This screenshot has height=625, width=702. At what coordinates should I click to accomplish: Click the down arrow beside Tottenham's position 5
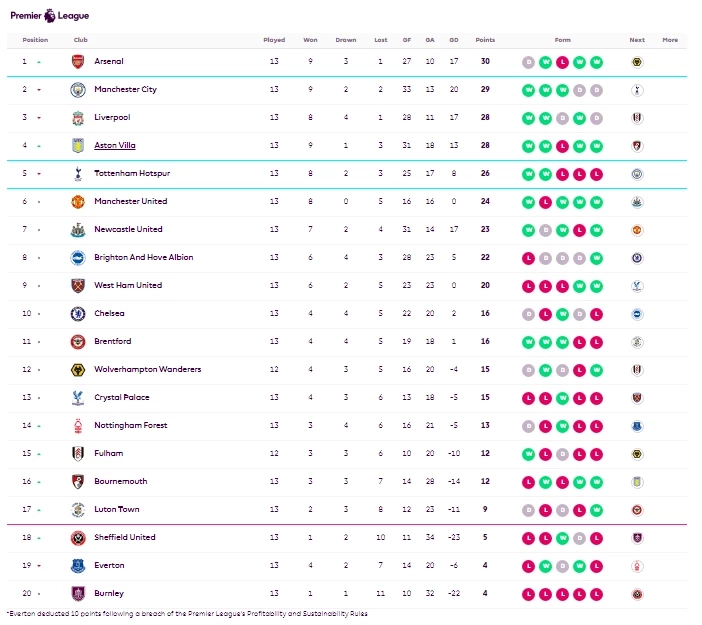coord(39,174)
